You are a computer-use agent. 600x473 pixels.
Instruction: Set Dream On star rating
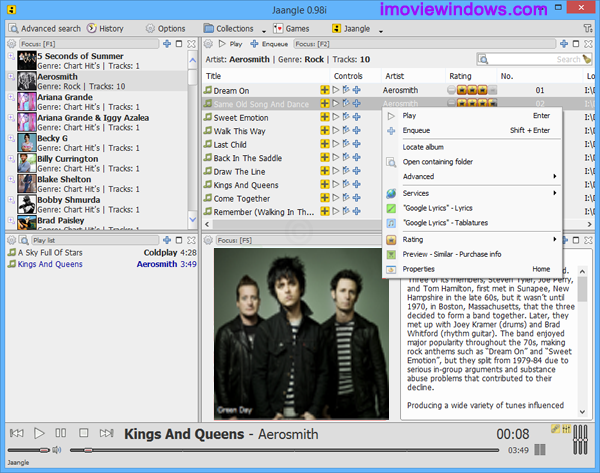(472, 90)
